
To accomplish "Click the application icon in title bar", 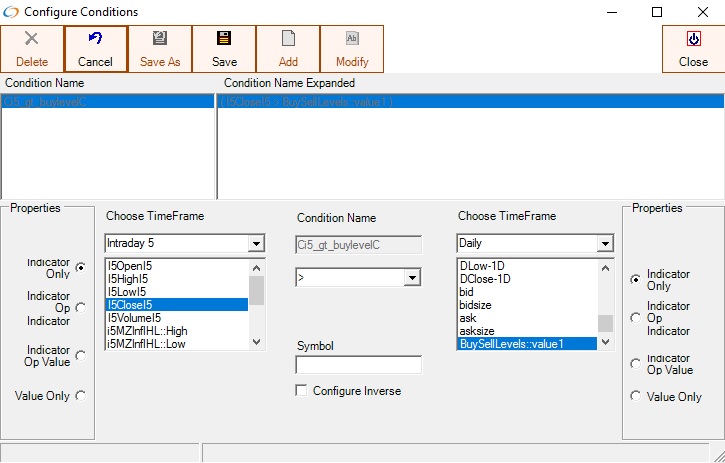I will [11, 12].
